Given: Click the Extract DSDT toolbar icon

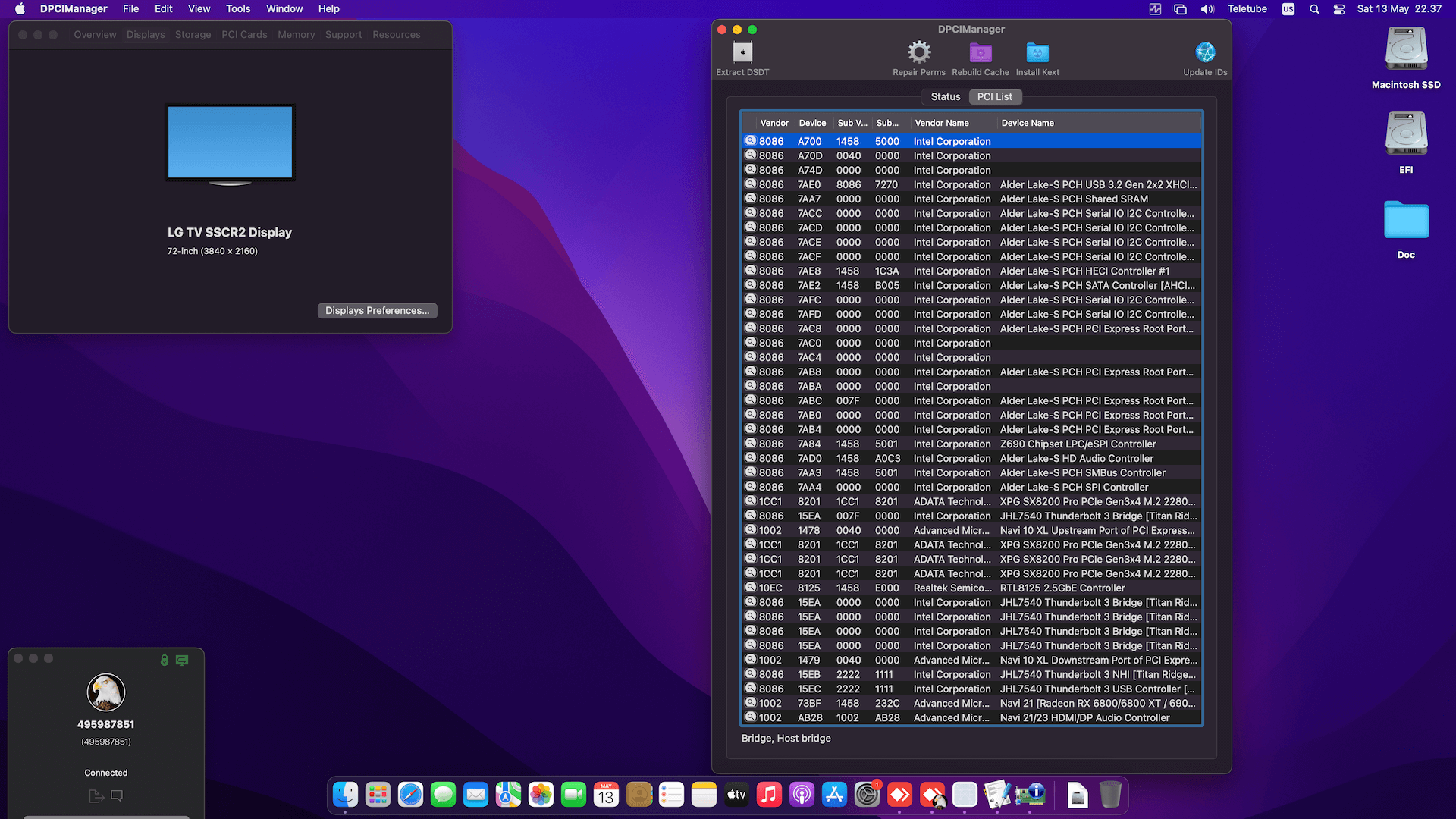Looking at the screenshot, I should (742, 52).
